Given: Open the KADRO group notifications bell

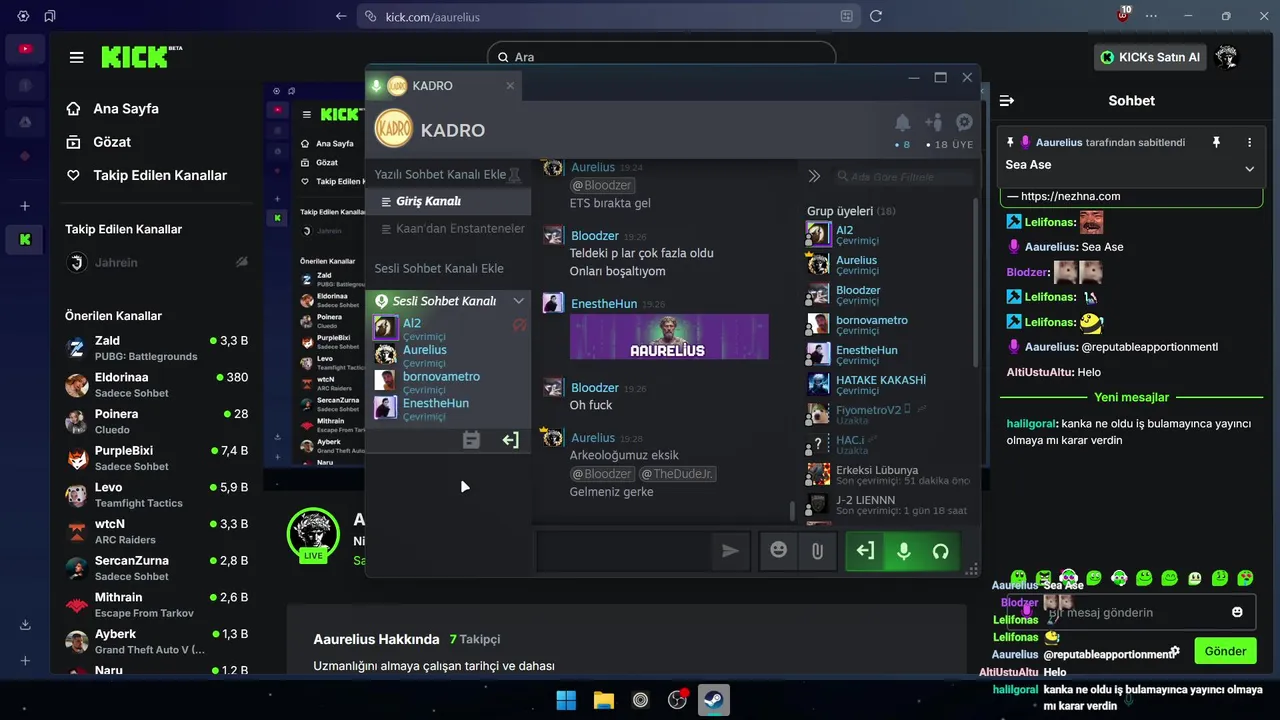Looking at the screenshot, I should point(902,123).
